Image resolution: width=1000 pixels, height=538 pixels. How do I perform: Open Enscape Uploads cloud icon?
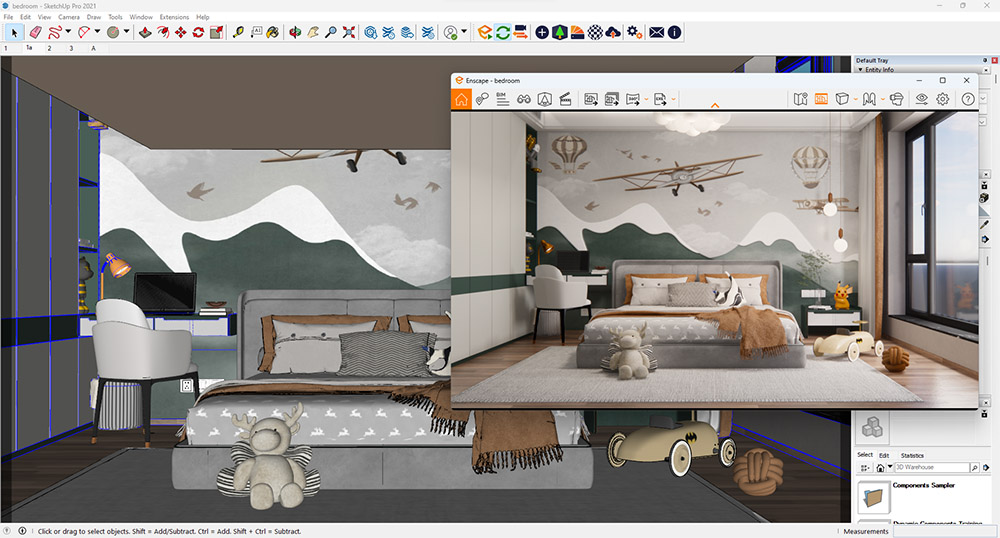tap(613, 32)
